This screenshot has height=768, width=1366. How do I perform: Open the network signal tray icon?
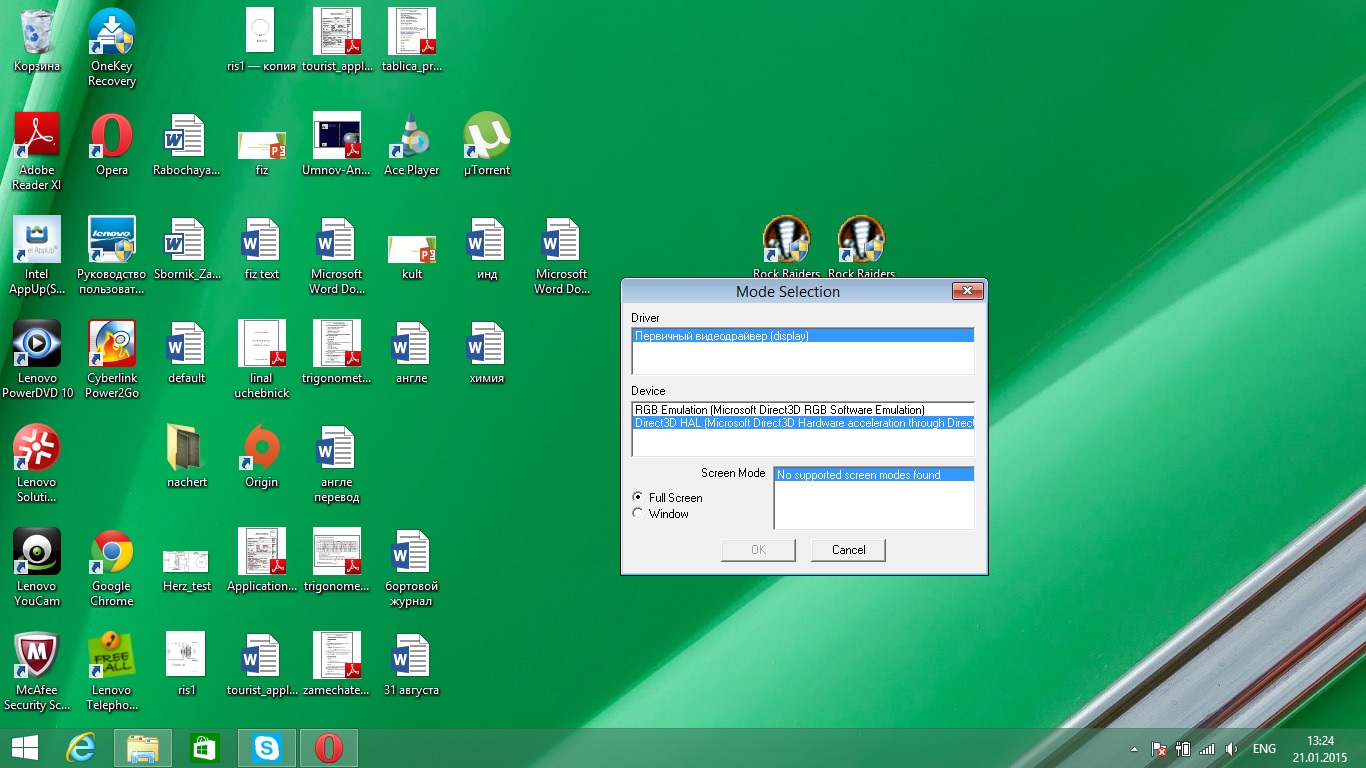pyautogui.click(x=1207, y=749)
